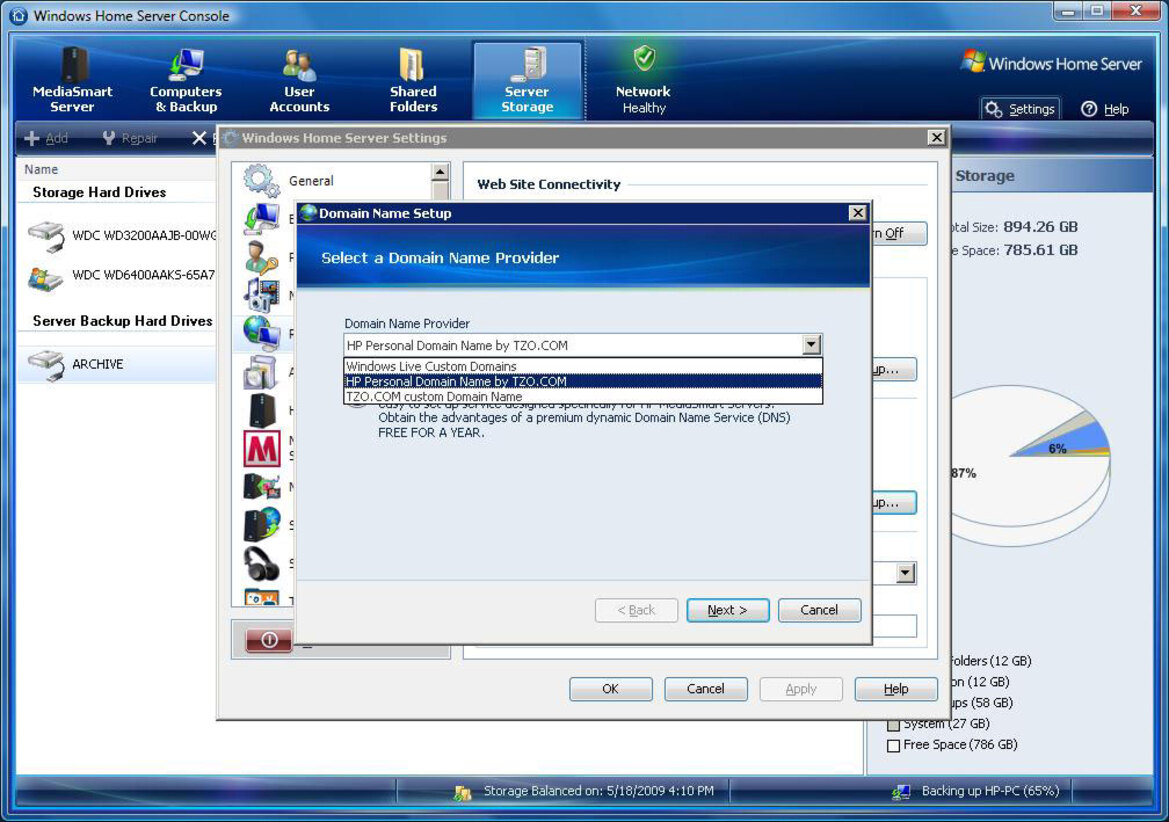The width and height of the screenshot is (1169, 822).
Task: Choose highlighted HP Personal Domain Name option
Action: pos(583,382)
